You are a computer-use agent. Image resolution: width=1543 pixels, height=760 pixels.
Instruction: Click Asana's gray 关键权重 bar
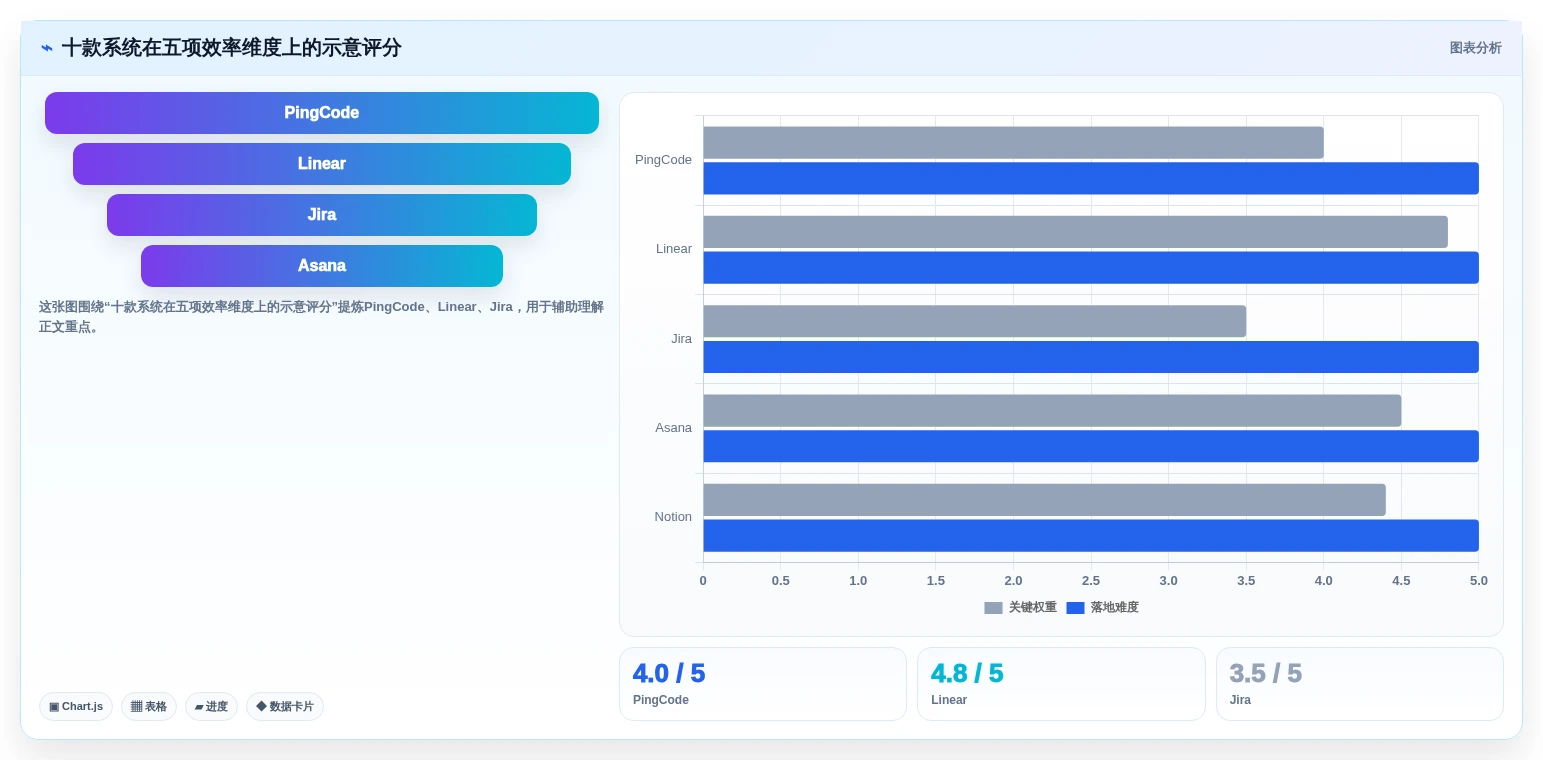click(x=1052, y=410)
